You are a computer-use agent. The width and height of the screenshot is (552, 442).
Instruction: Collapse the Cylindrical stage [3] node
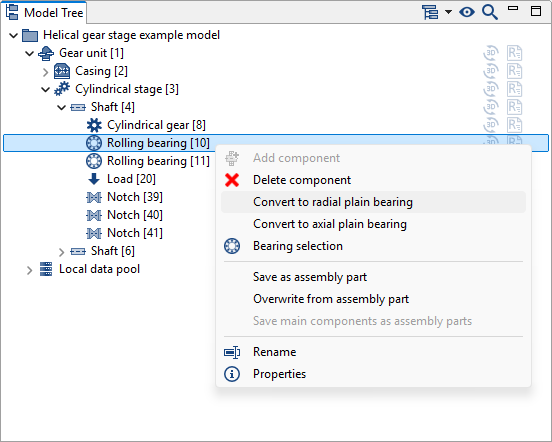(x=45, y=89)
